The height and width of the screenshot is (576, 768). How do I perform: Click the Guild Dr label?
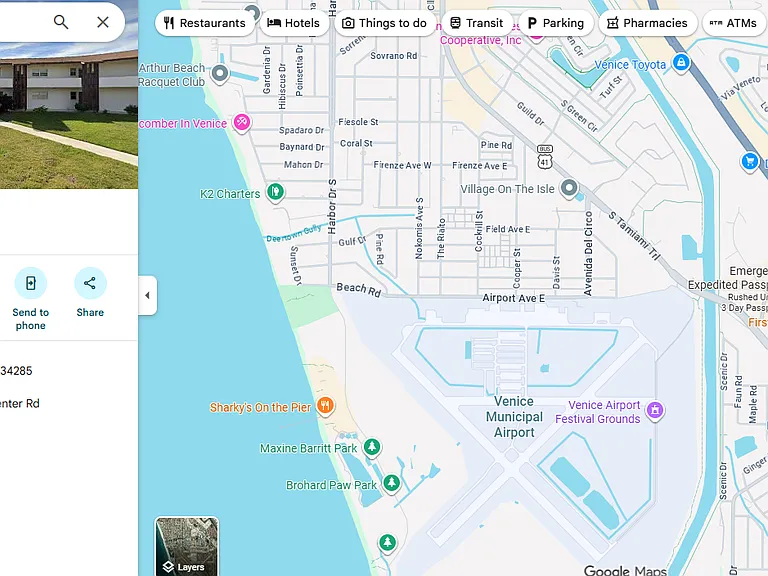pyautogui.click(x=530, y=113)
